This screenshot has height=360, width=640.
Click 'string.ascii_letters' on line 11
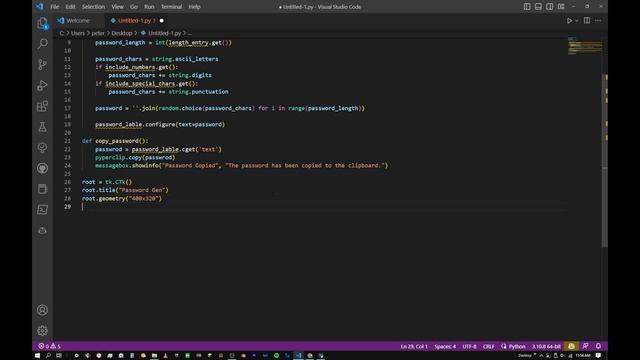pos(185,59)
